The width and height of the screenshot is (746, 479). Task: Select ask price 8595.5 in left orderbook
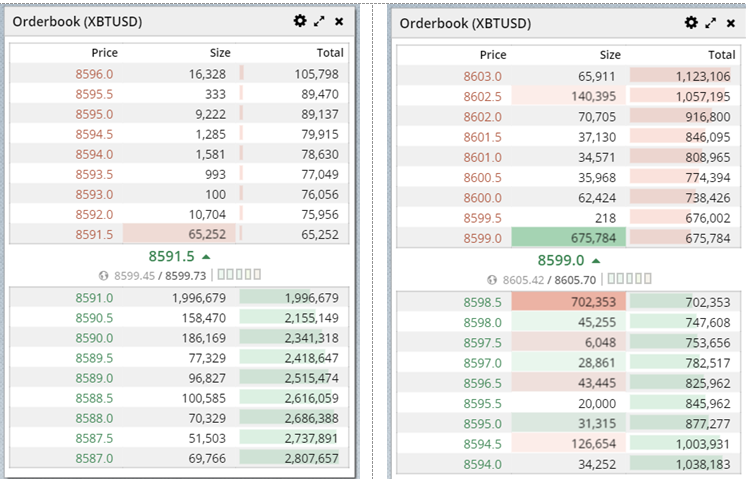click(x=94, y=94)
